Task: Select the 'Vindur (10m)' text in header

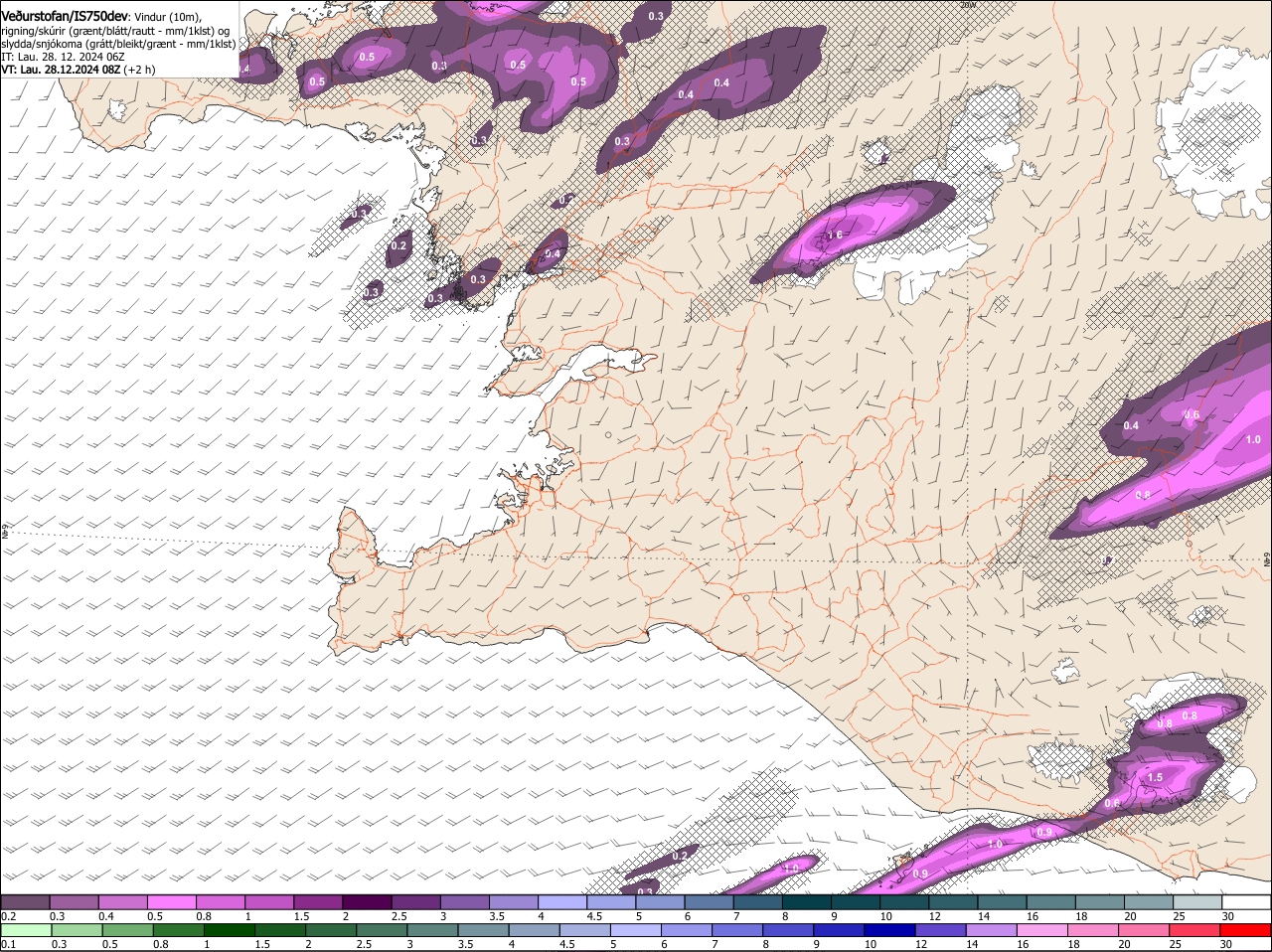Action: point(168,17)
